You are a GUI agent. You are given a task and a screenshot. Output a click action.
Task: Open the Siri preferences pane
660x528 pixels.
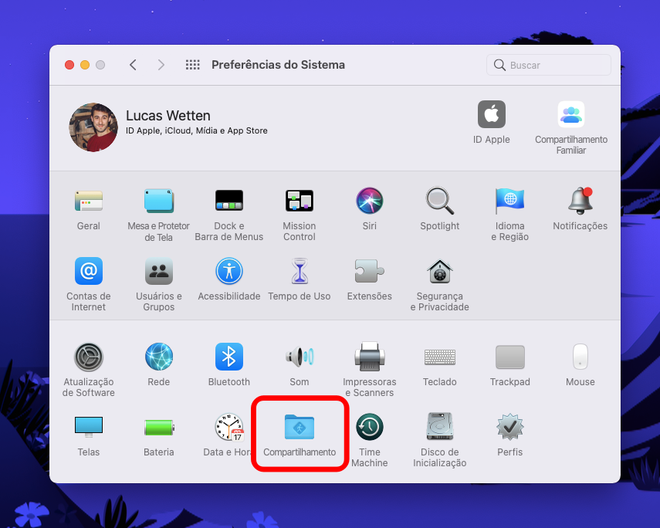point(370,201)
